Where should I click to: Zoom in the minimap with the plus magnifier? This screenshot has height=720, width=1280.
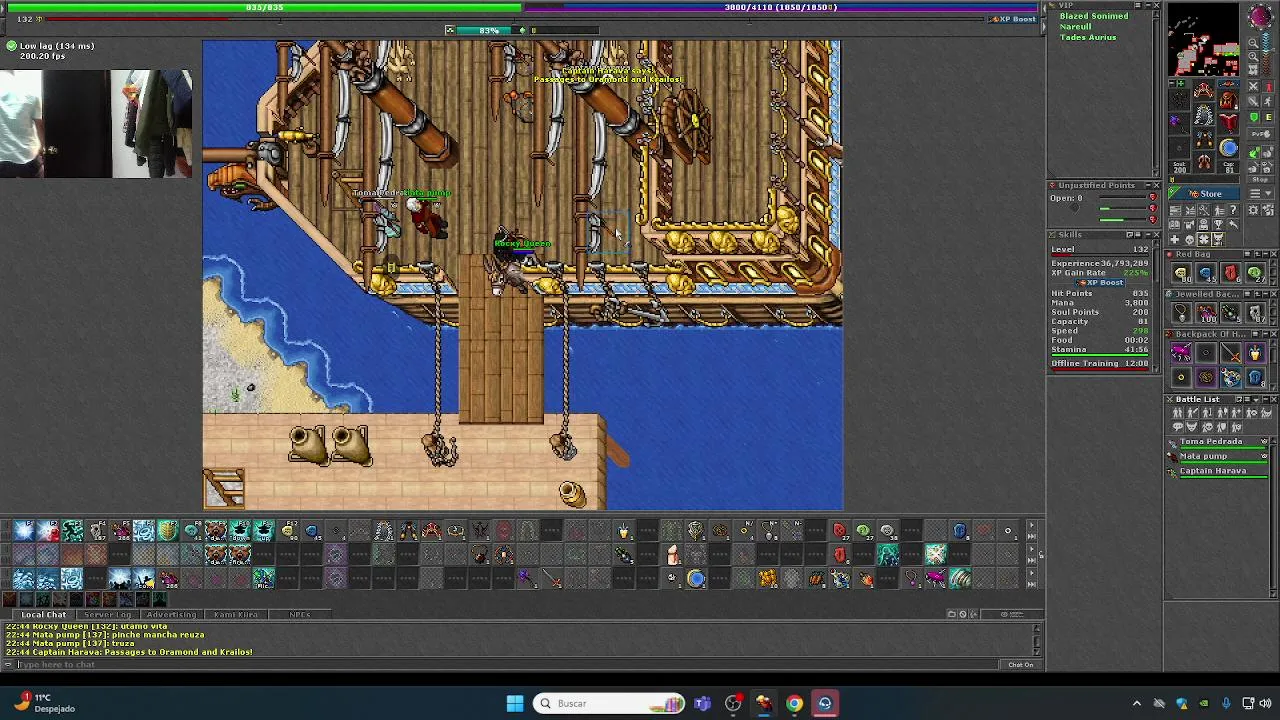(x=1253, y=56)
